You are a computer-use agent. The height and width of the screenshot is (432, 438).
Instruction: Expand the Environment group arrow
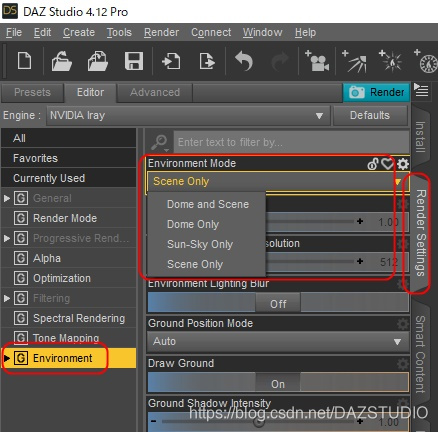click(x=7, y=358)
